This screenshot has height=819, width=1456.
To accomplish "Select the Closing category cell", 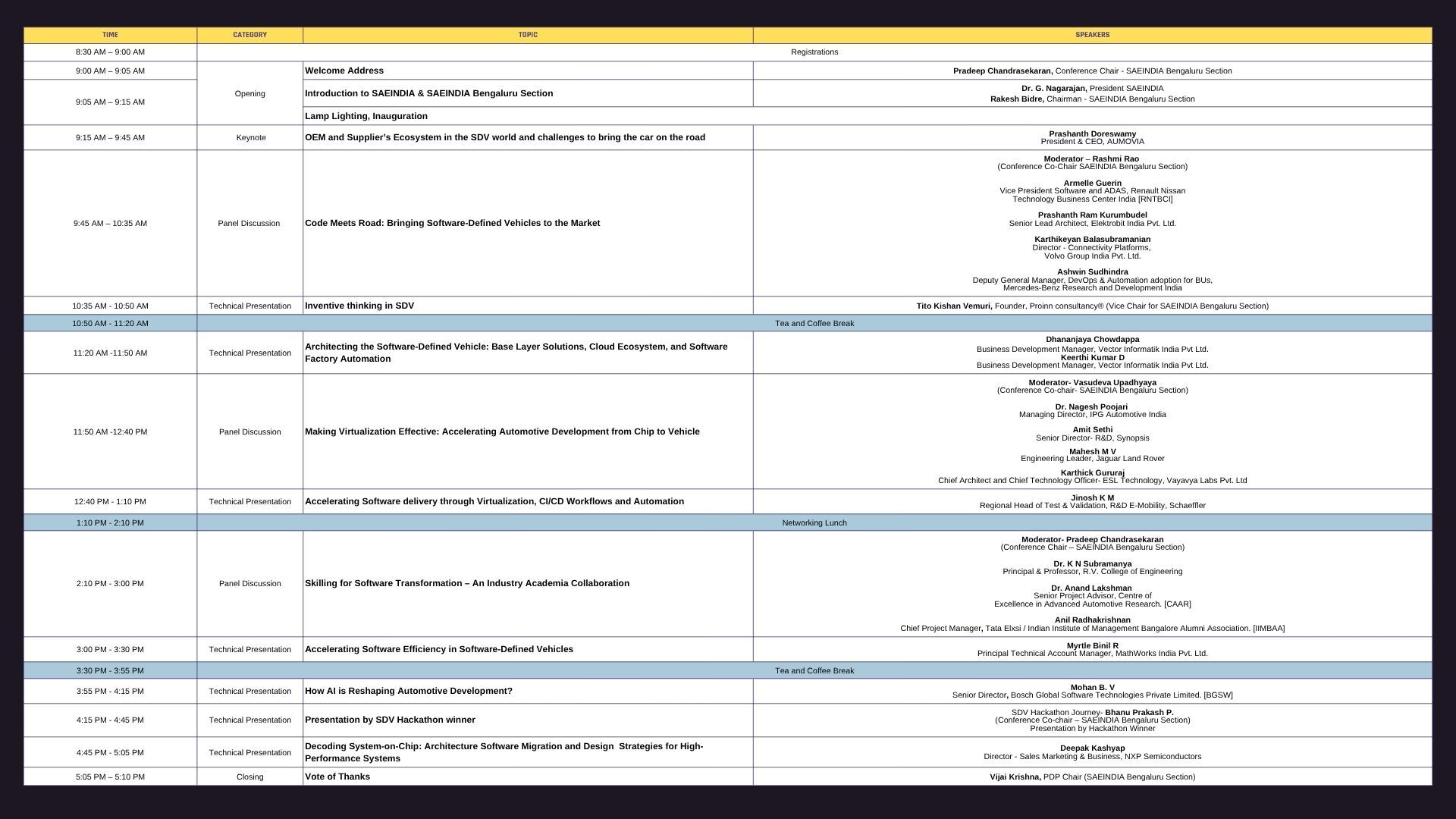I will point(250,777).
